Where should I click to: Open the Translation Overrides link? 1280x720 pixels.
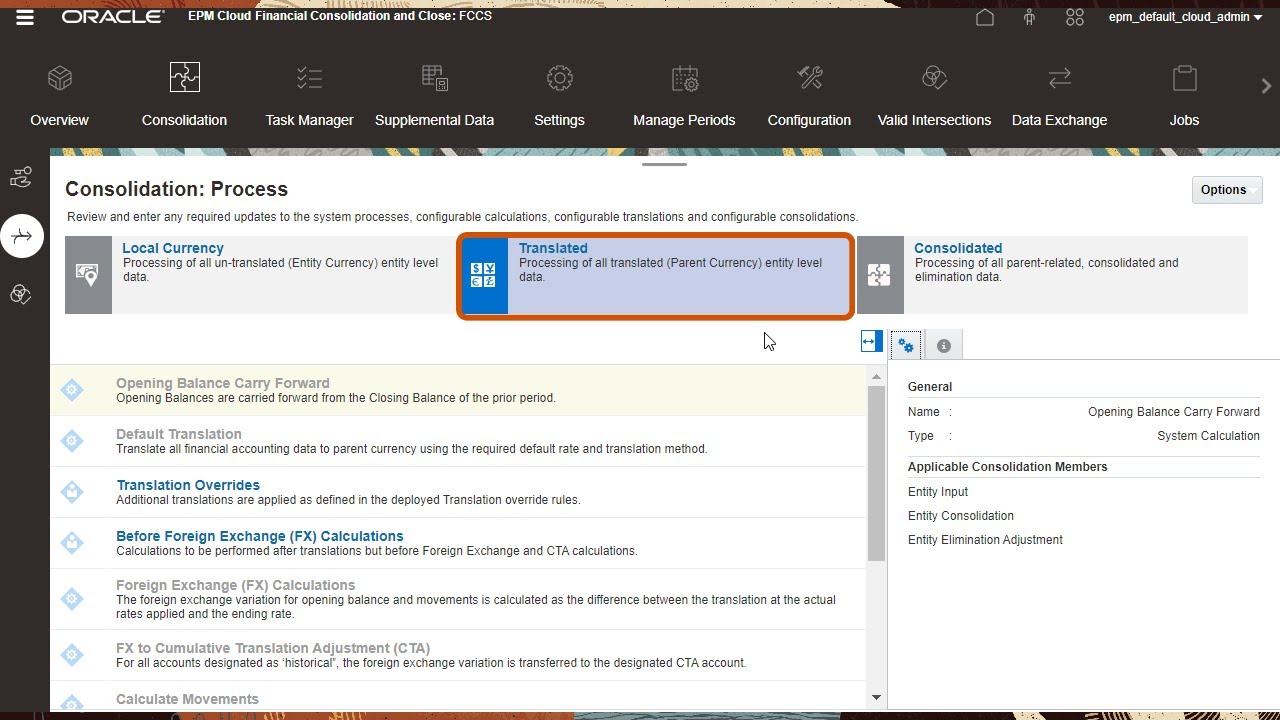188,485
